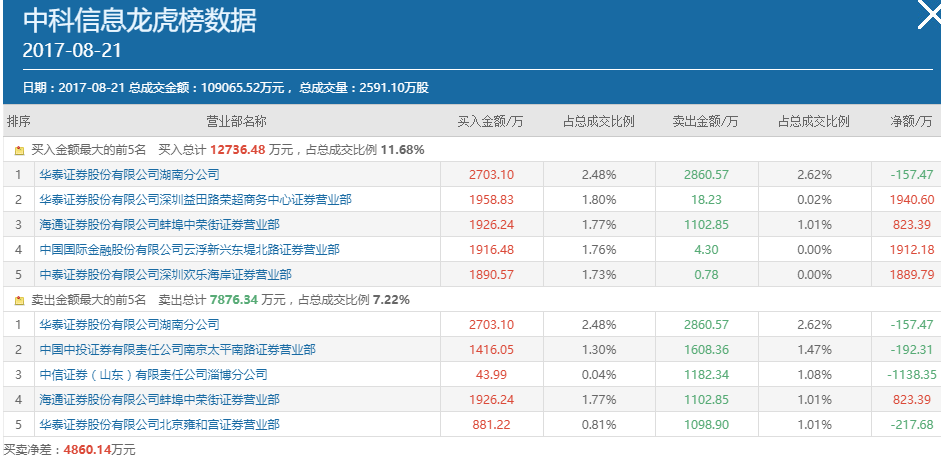
Task: Click the sell amount 0.78 cell
Action: pyautogui.click(x=706, y=275)
